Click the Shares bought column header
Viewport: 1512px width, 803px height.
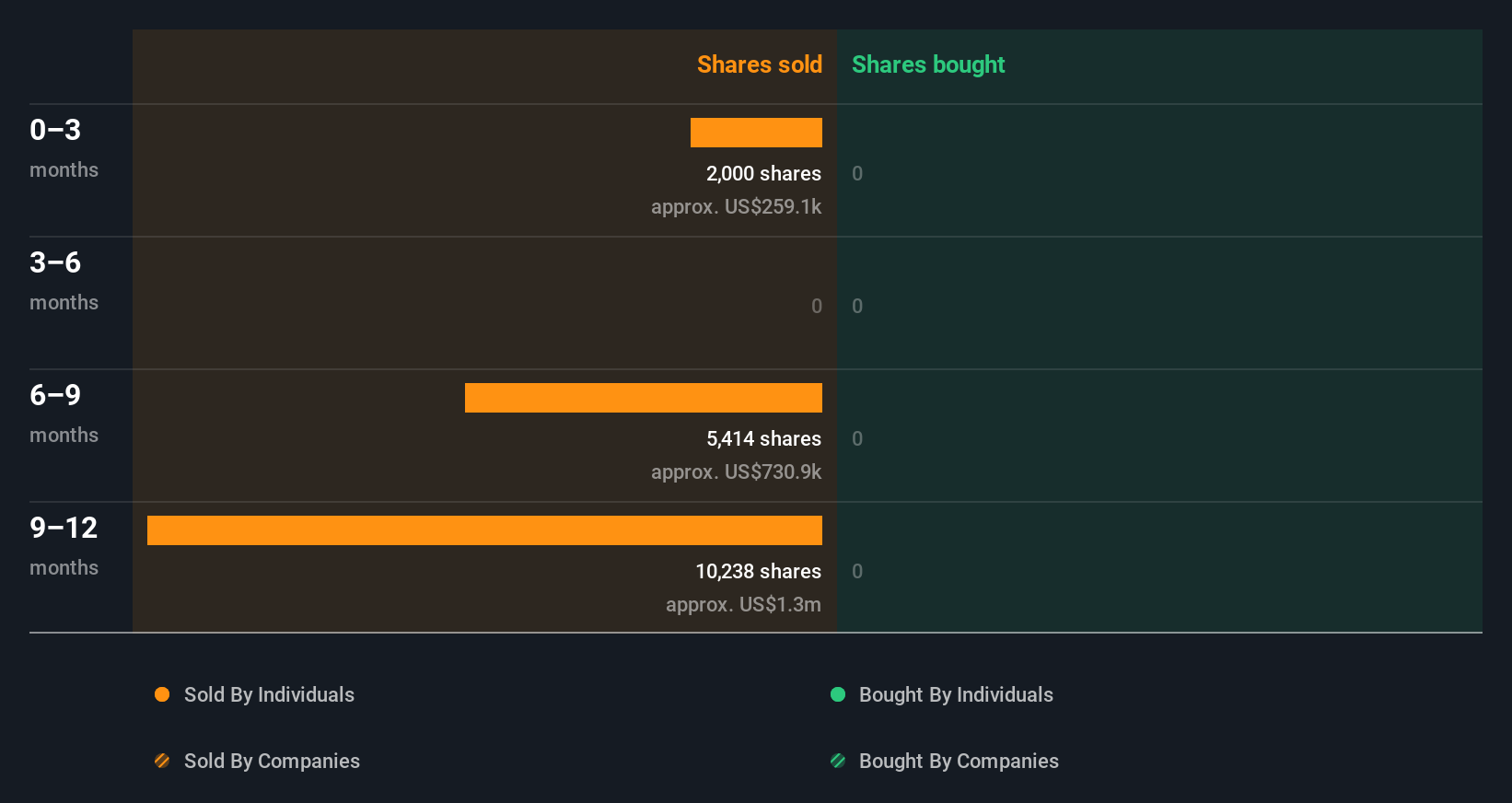928,64
